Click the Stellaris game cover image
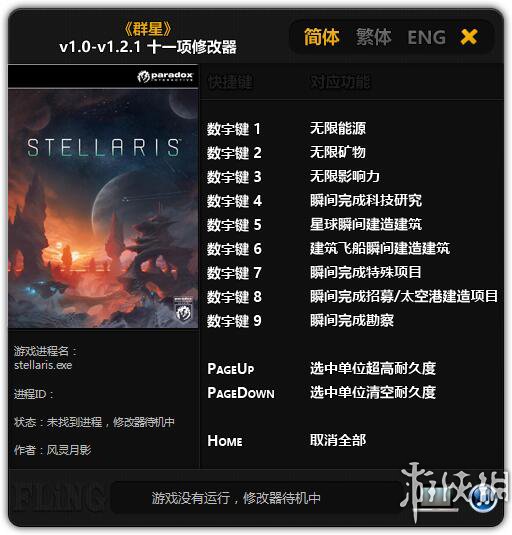The height and width of the screenshot is (535, 512). click(103, 209)
